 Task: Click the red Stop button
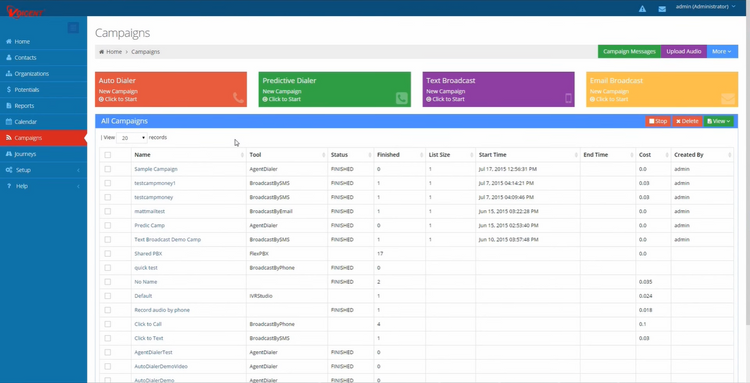tap(658, 121)
